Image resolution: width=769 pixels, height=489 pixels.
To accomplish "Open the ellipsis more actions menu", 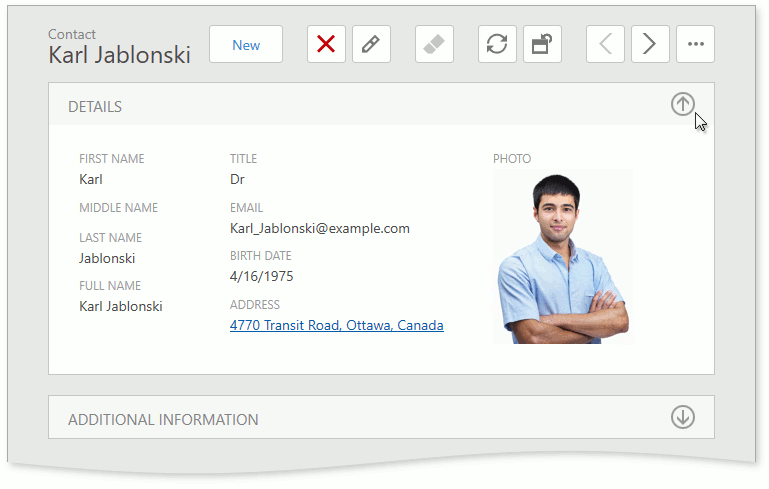I will (696, 45).
